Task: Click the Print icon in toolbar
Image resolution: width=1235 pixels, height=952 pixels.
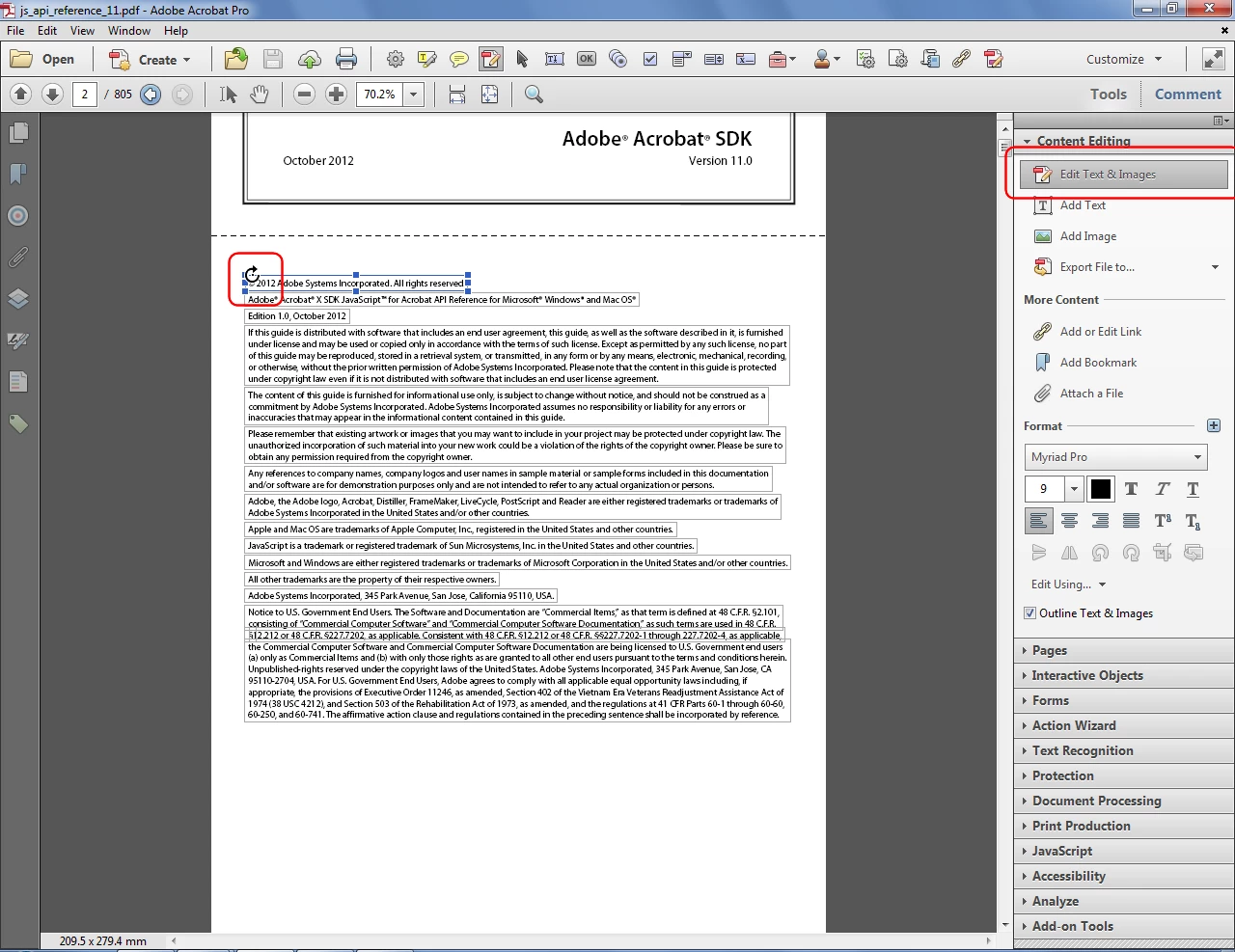Action: (346, 60)
